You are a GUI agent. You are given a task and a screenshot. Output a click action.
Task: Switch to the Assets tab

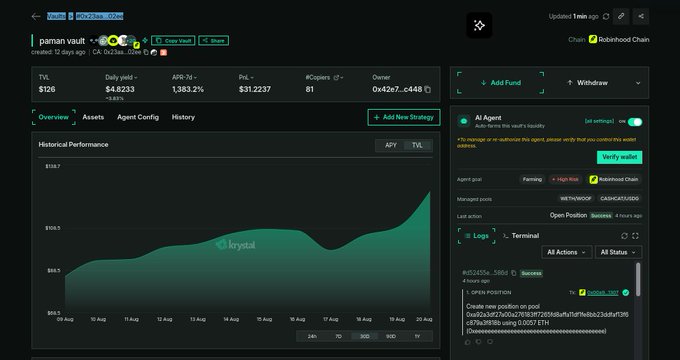(x=93, y=117)
